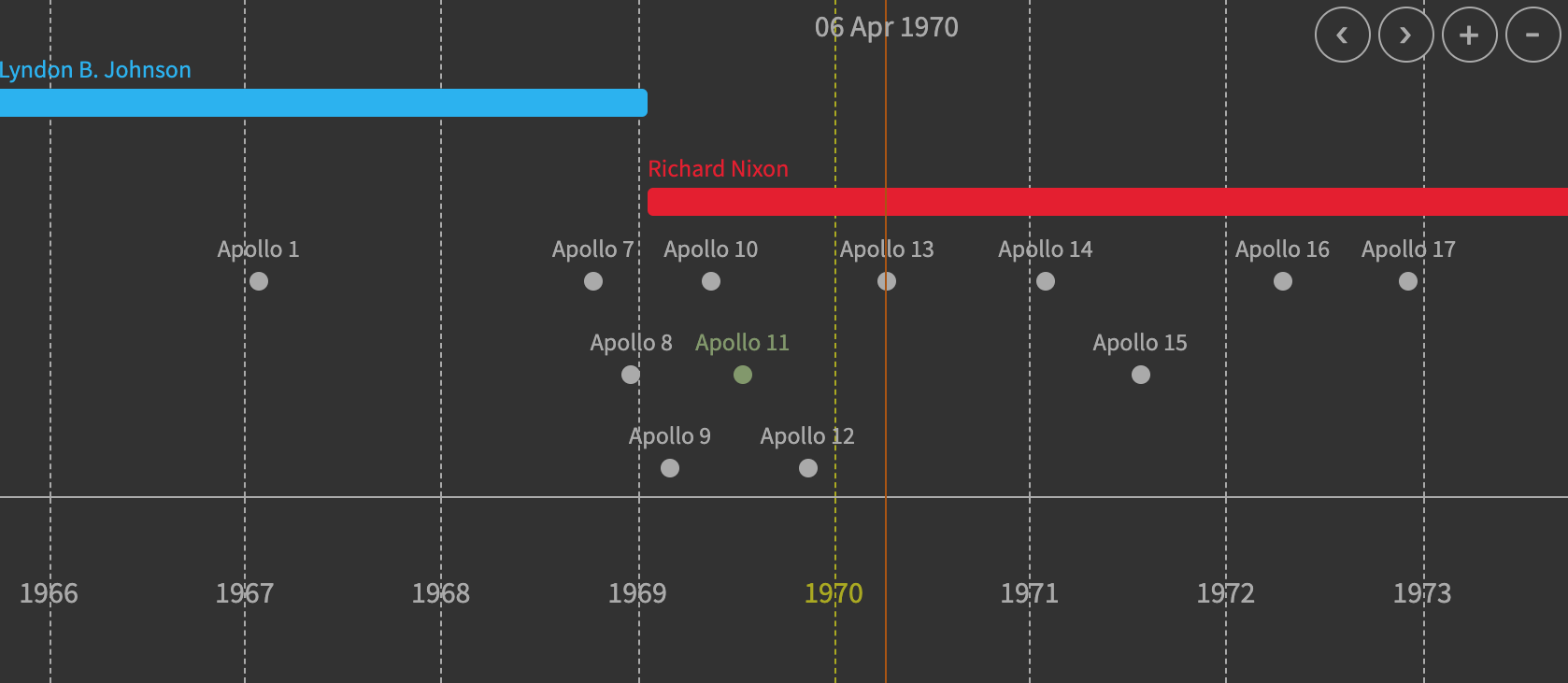Select the Apollo 17 marker dot
Viewport: 1568px width, 683px height.
pyautogui.click(x=1408, y=281)
